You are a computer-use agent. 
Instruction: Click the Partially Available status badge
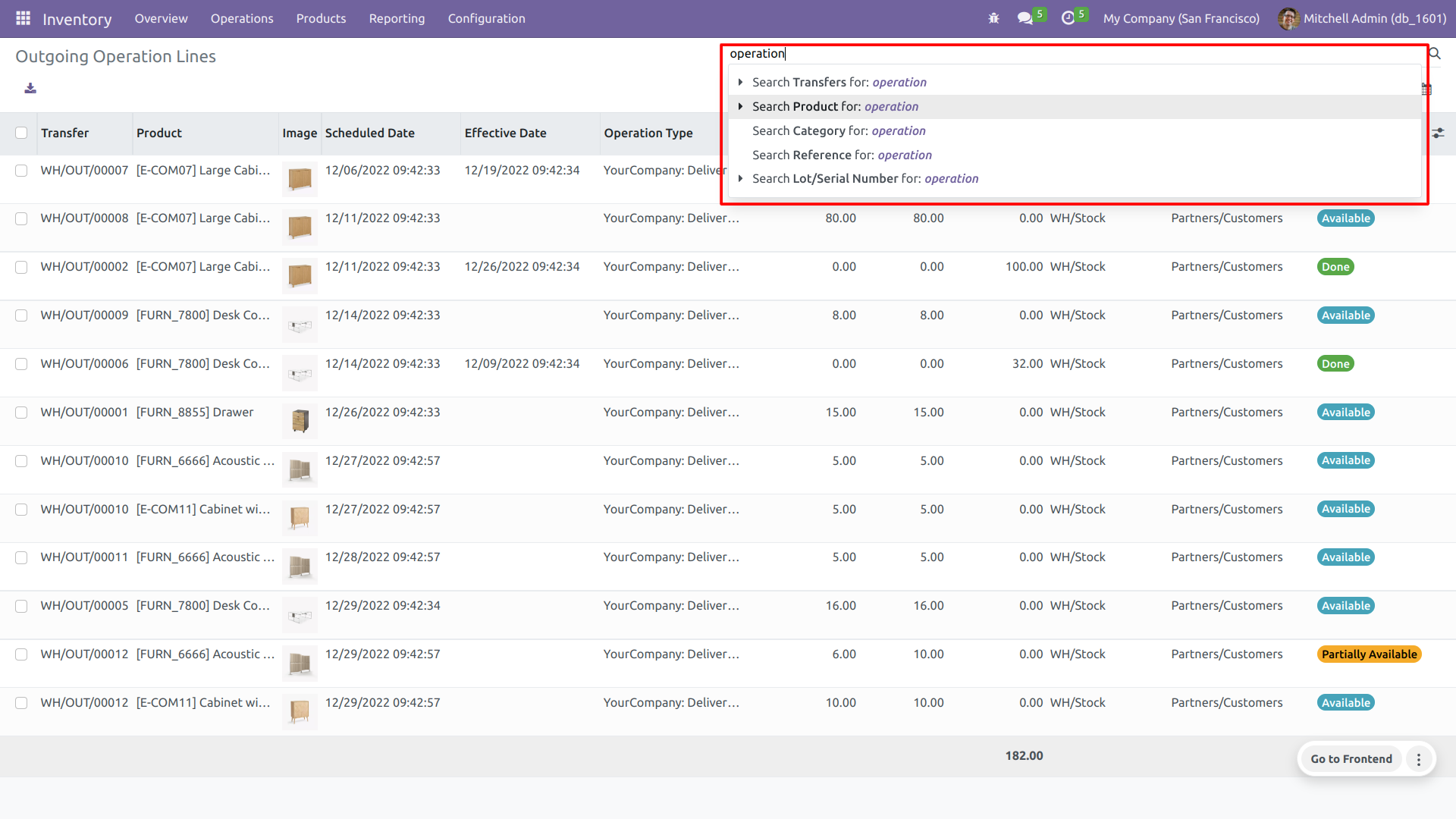(x=1369, y=654)
